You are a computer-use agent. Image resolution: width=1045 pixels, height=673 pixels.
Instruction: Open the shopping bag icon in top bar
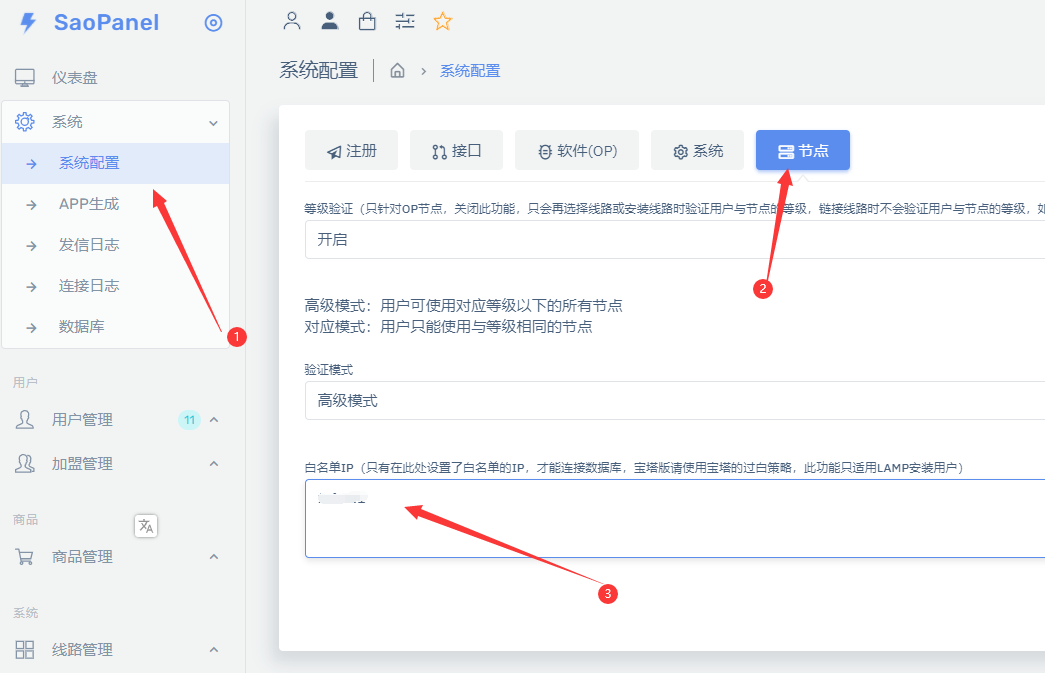point(367,20)
